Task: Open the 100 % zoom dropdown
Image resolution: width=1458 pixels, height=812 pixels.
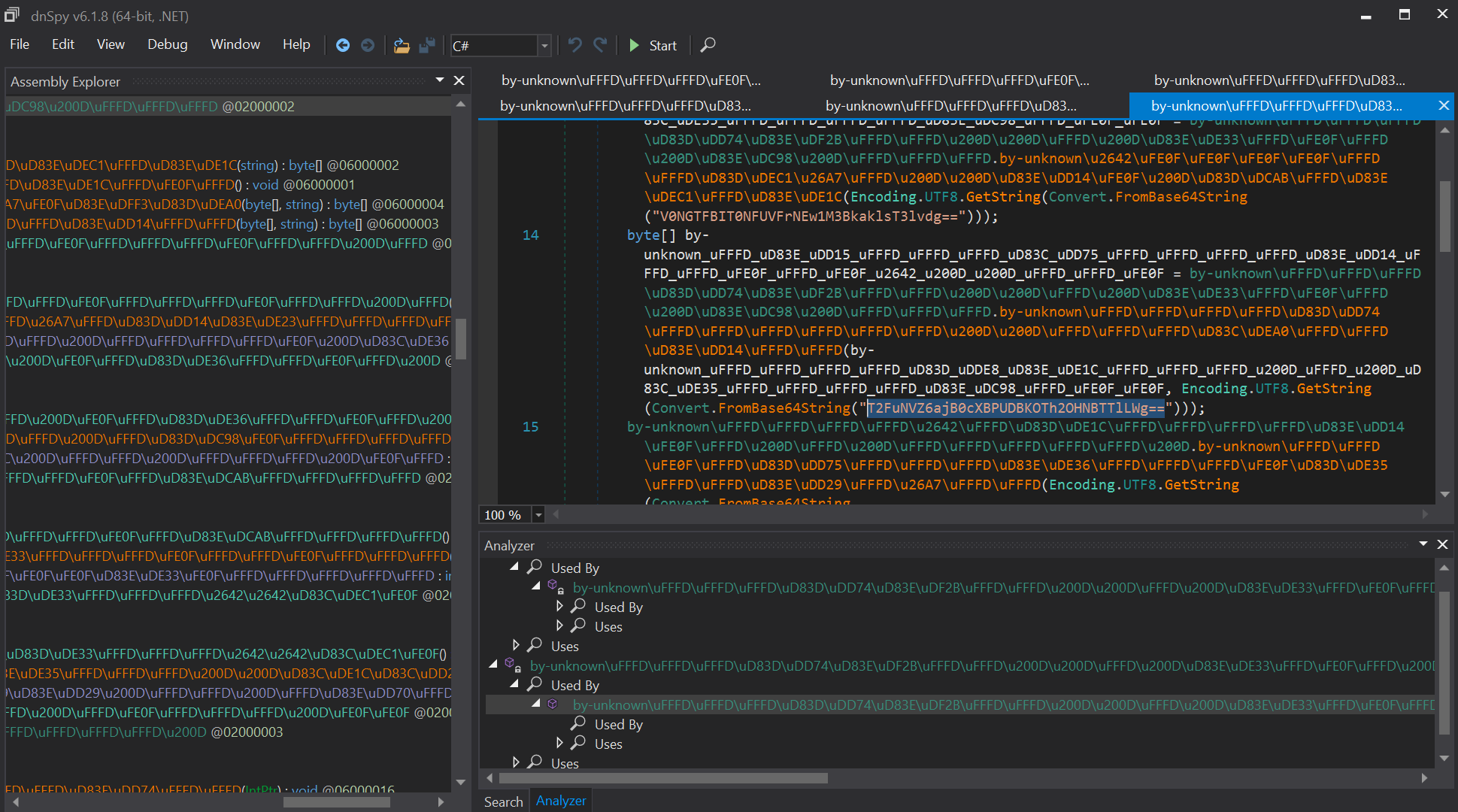Action: point(538,515)
